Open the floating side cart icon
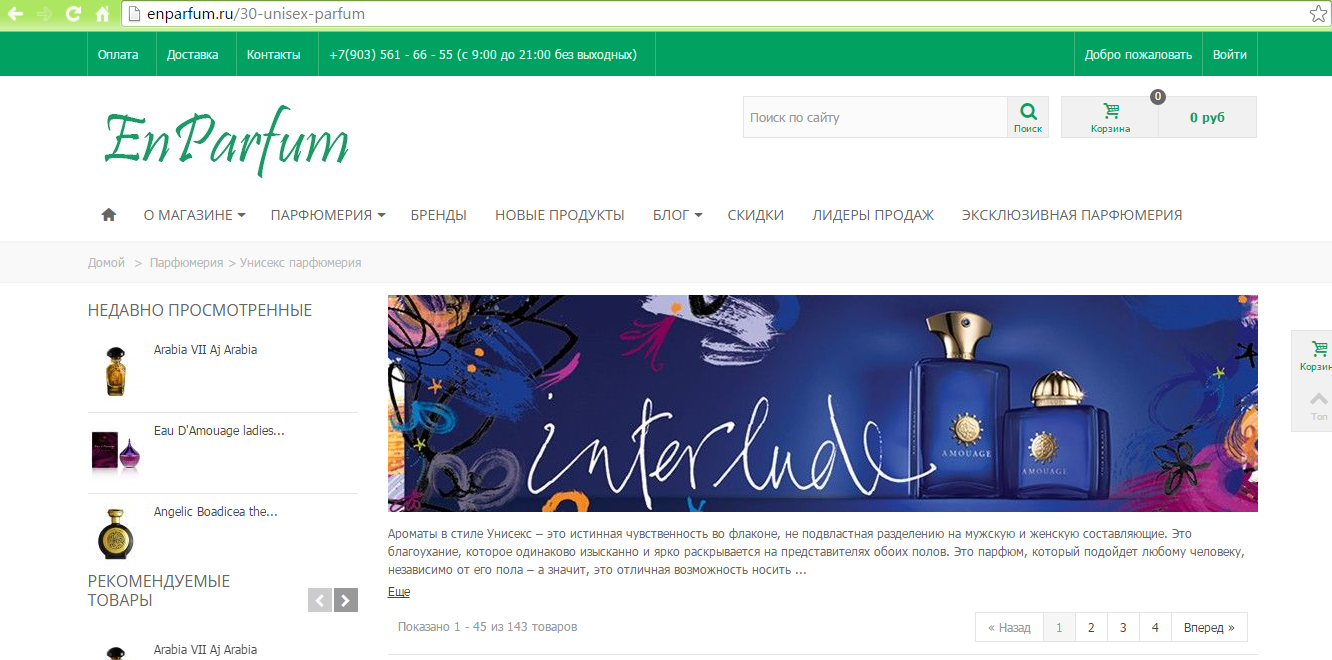 (1317, 355)
